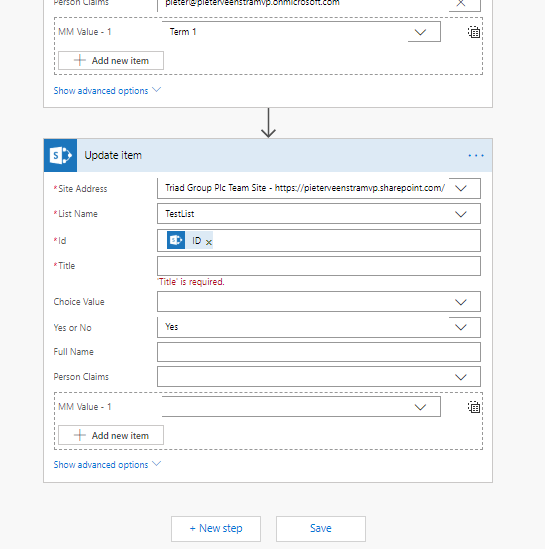Click into the Full Name field

point(319,352)
